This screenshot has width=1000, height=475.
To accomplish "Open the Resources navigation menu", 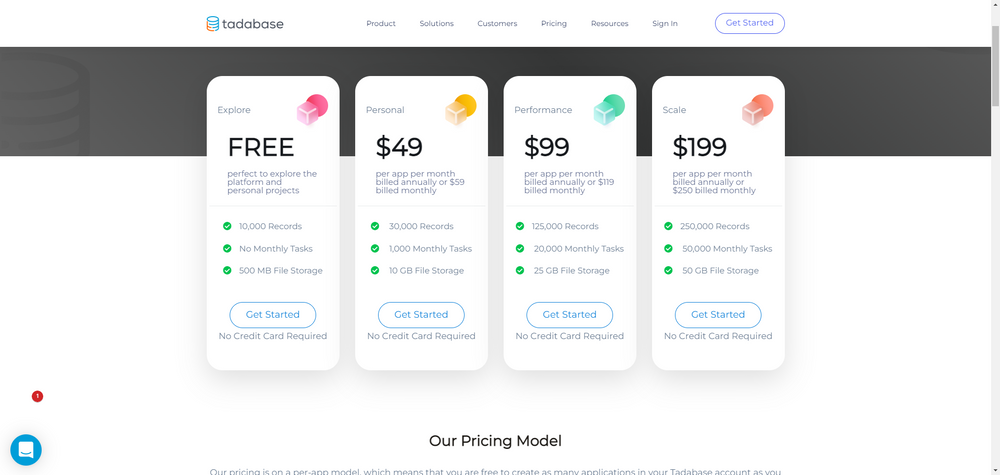I will [610, 24].
